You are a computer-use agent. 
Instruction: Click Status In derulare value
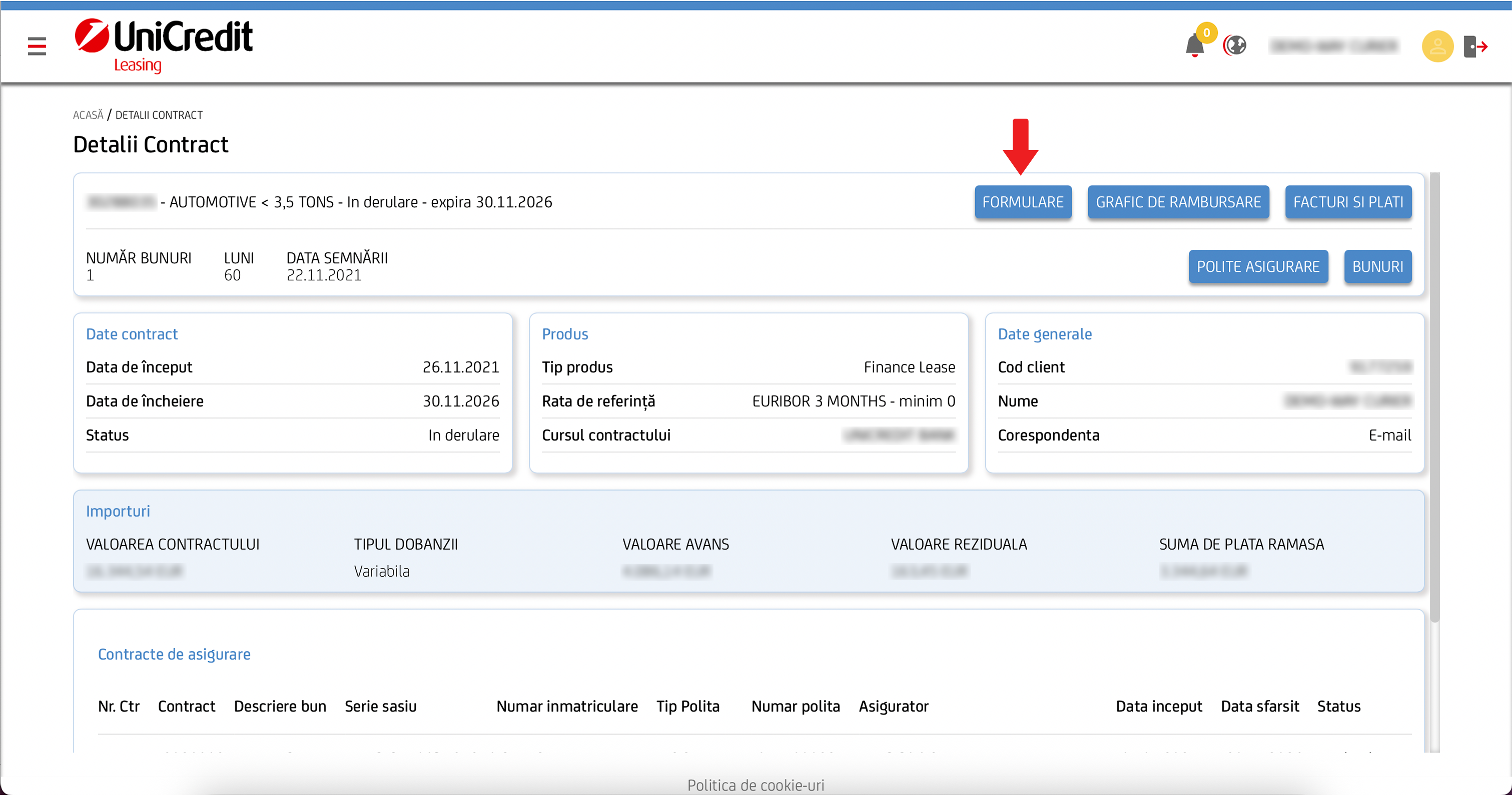point(463,435)
